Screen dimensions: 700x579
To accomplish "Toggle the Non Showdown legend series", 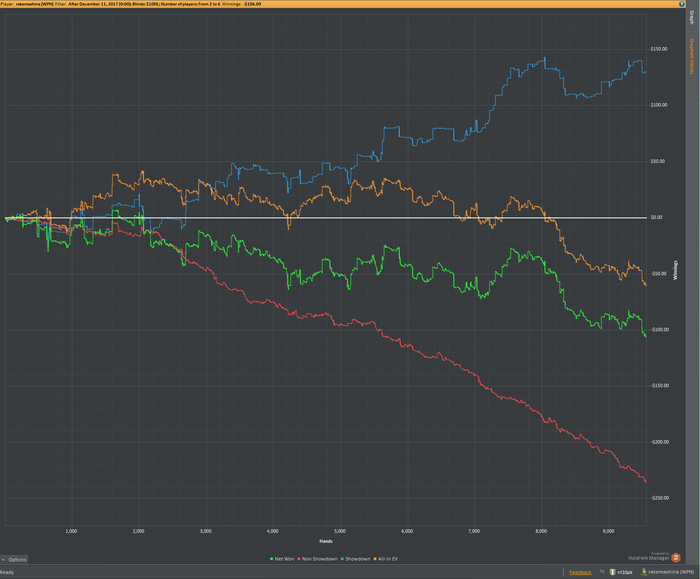I will pyautogui.click(x=317, y=559).
